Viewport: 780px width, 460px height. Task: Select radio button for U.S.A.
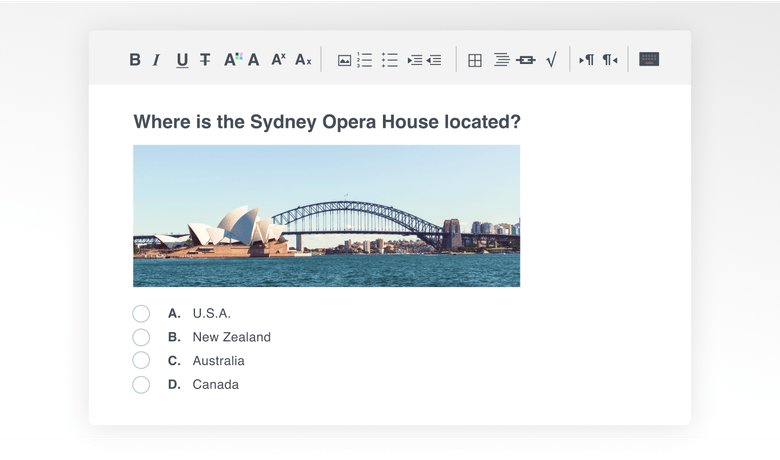pos(141,313)
